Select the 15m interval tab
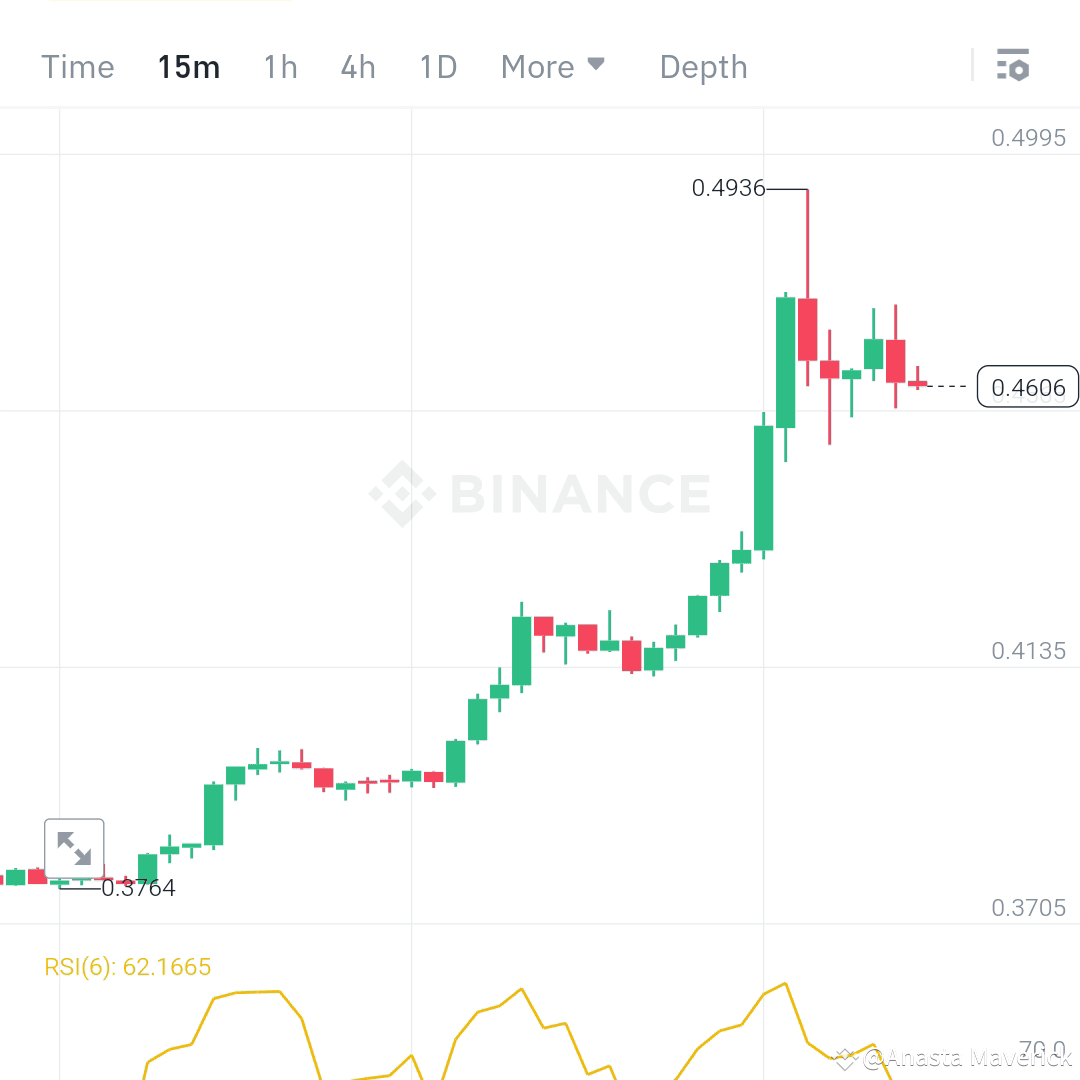Image resolution: width=1080 pixels, height=1080 pixels. (x=188, y=67)
